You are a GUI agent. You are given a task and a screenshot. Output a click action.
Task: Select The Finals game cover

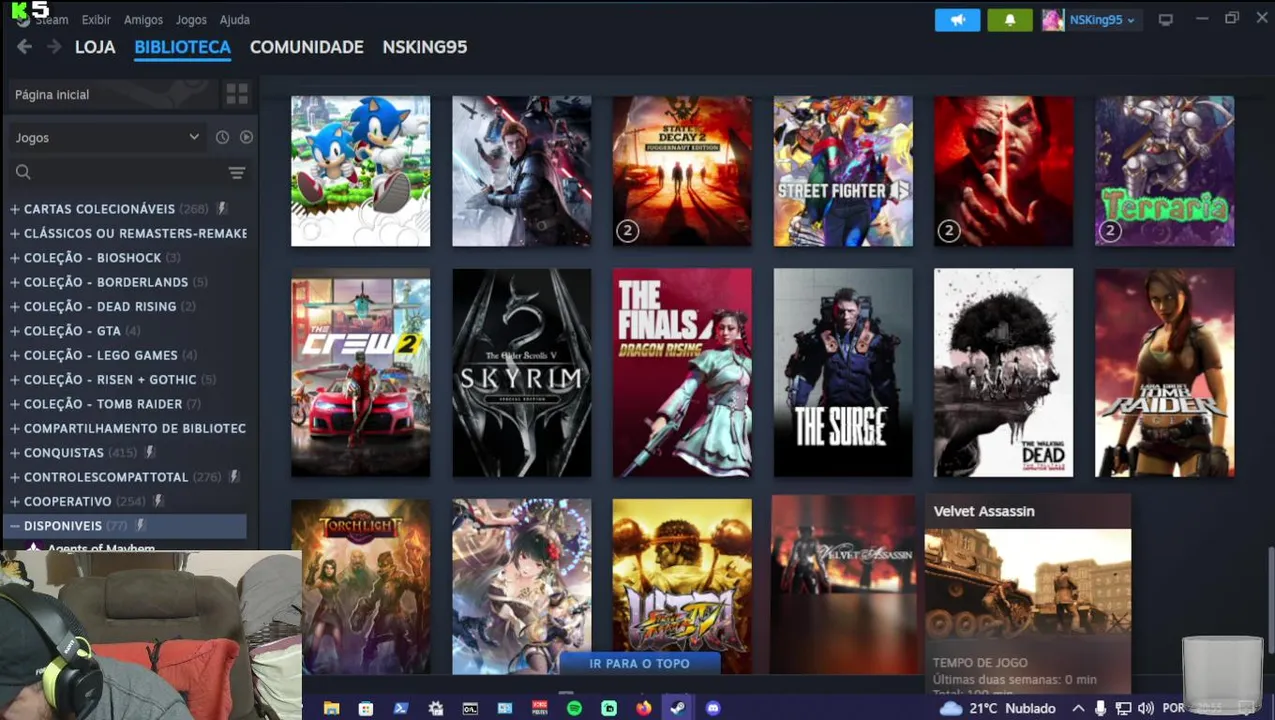tap(682, 372)
